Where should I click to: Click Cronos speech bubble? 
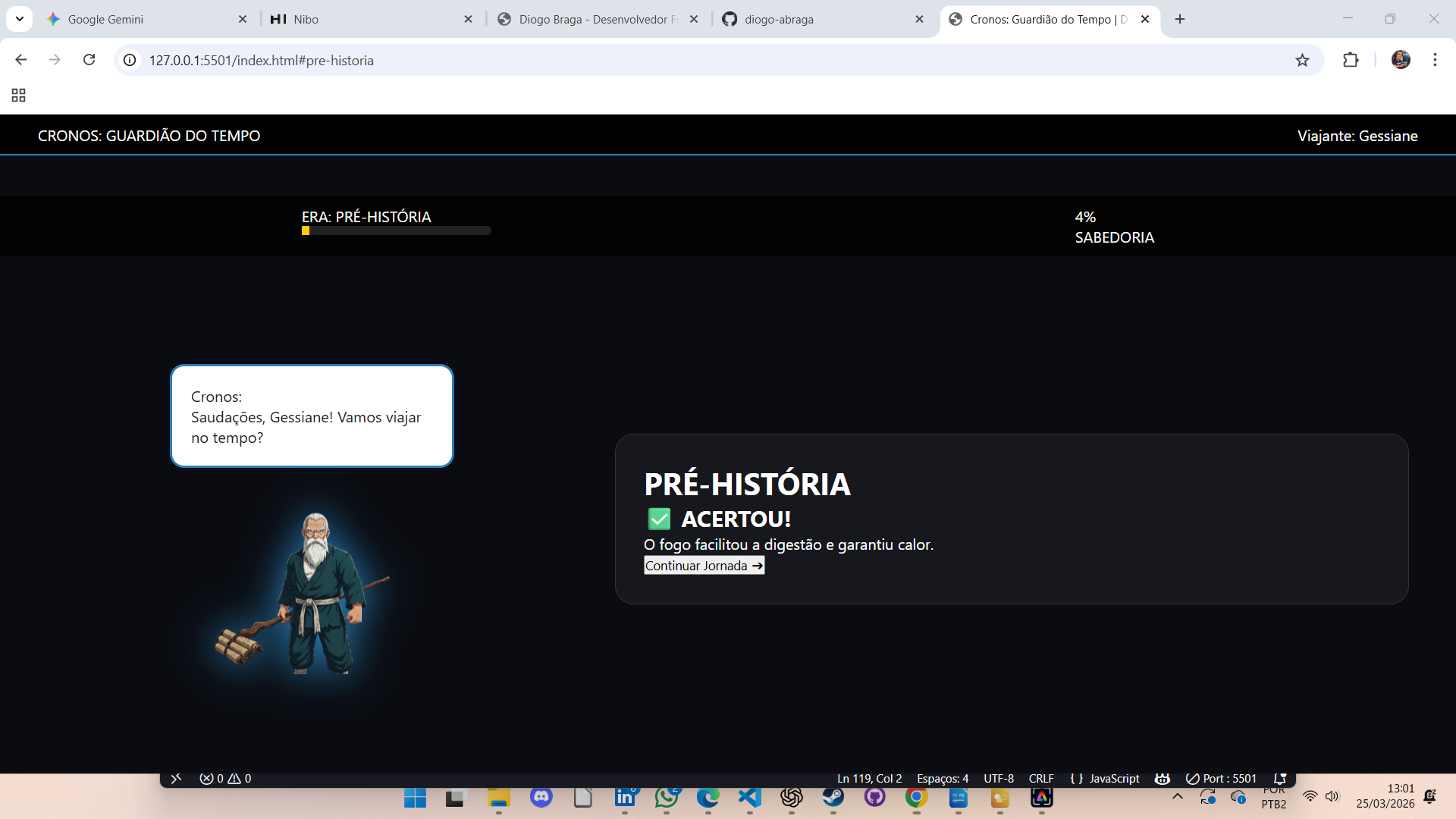(312, 416)
